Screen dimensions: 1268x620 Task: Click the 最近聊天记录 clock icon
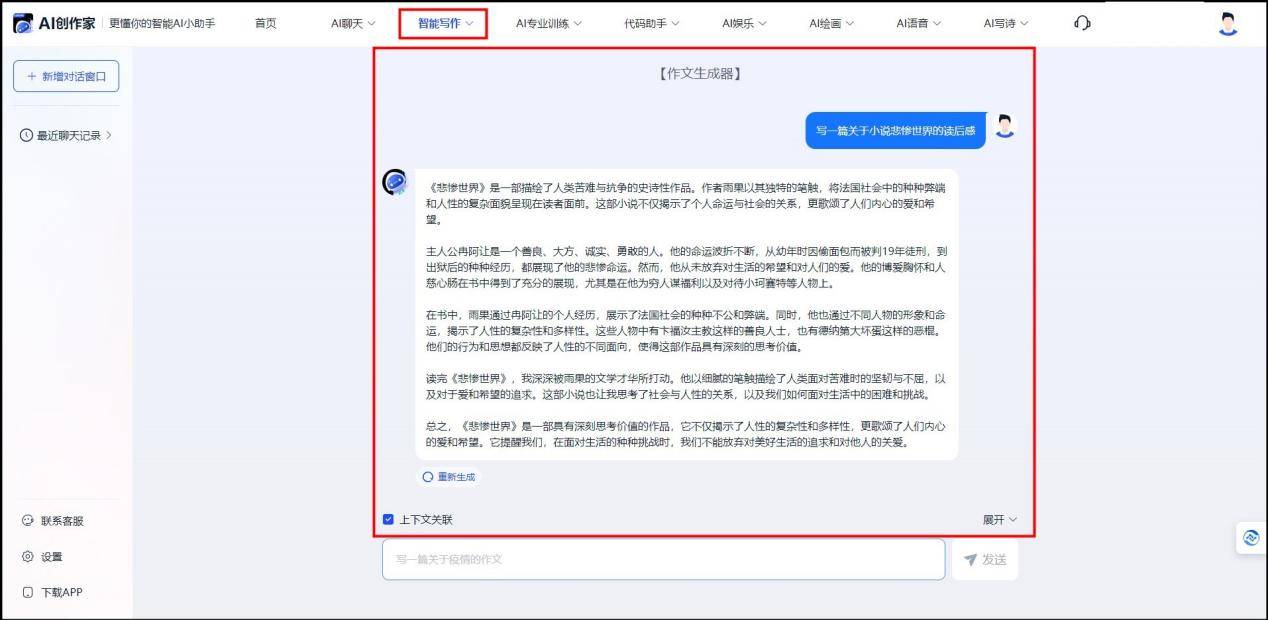(x=26, y=135)
